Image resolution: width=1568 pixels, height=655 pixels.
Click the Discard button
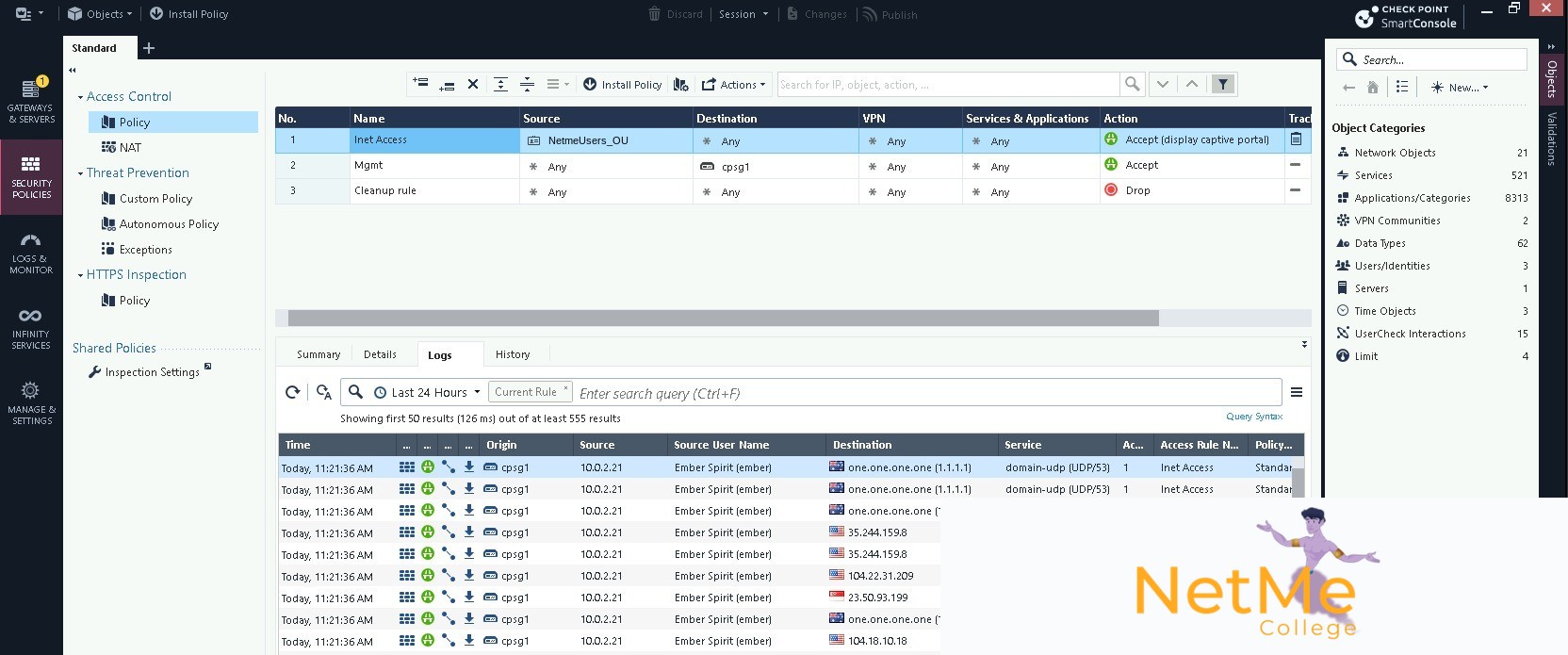[676, 14]
